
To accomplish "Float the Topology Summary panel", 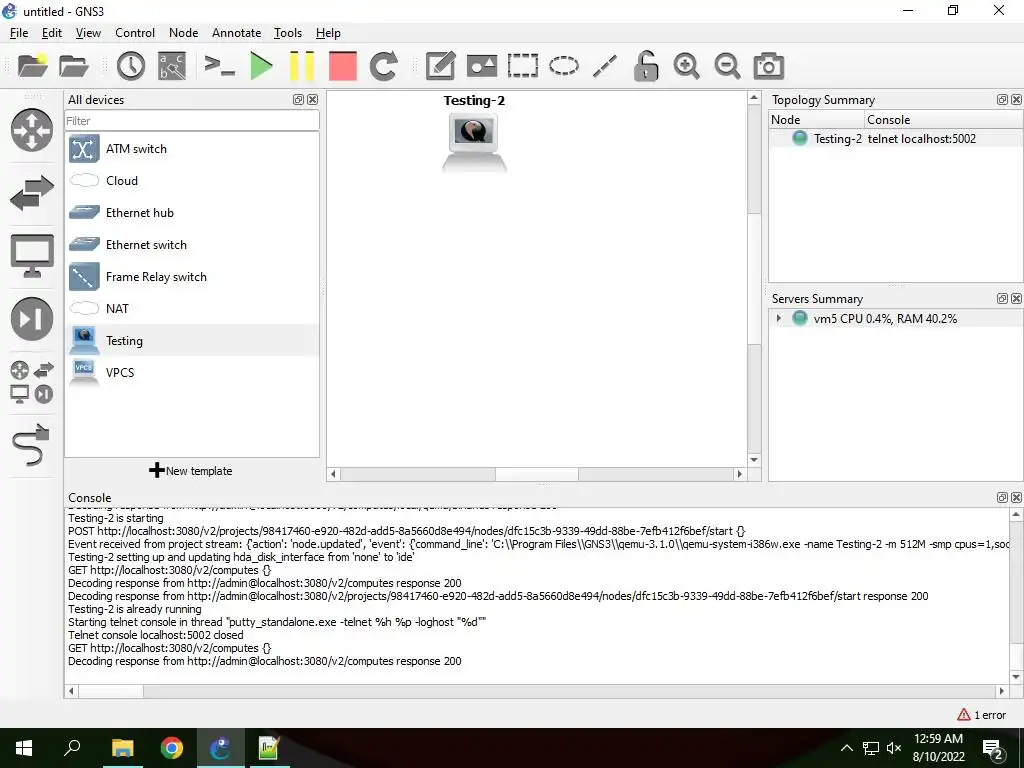I will click(x=1002, y=99).
